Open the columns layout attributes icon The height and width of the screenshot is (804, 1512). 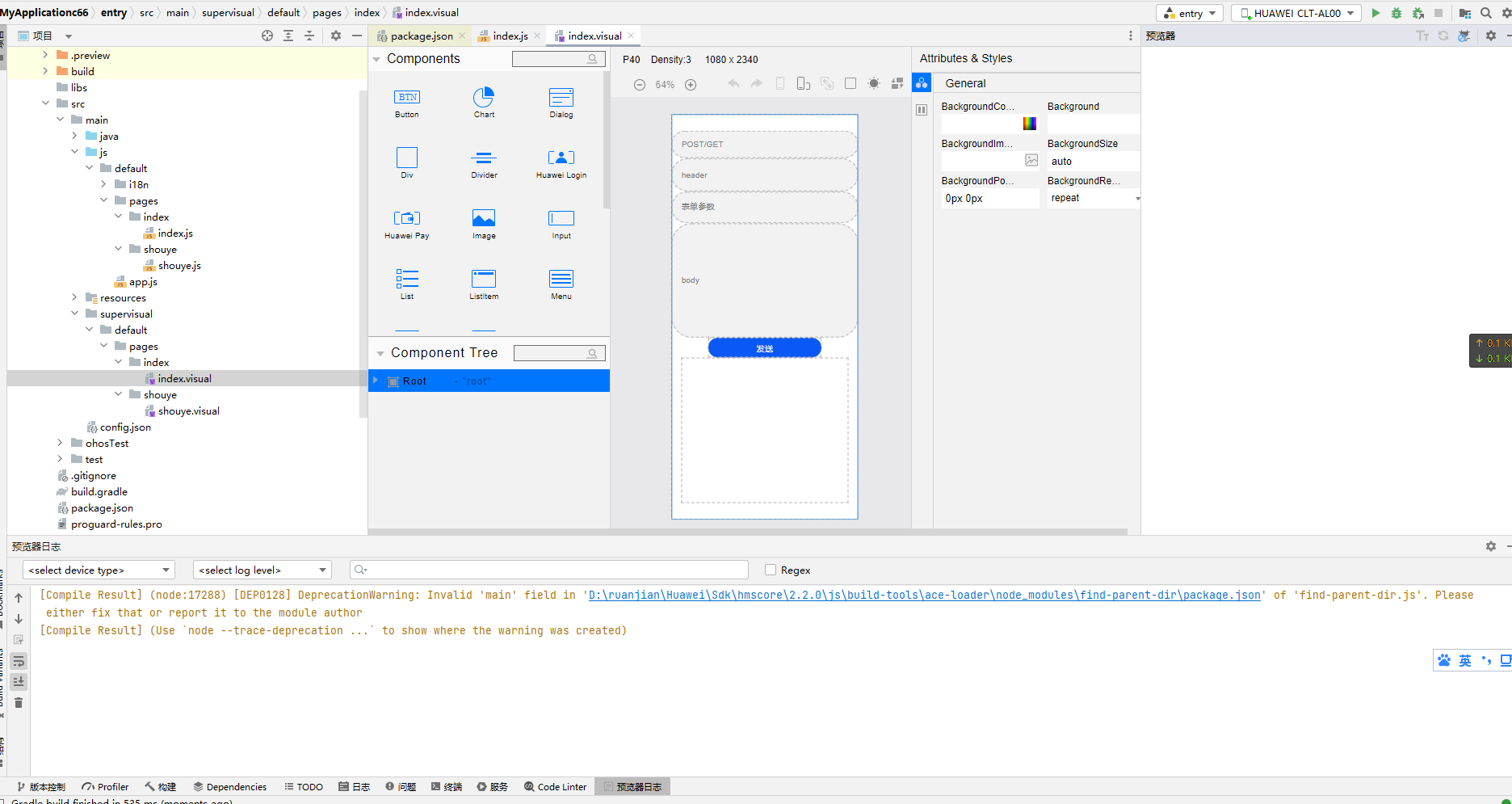(922, 110)
